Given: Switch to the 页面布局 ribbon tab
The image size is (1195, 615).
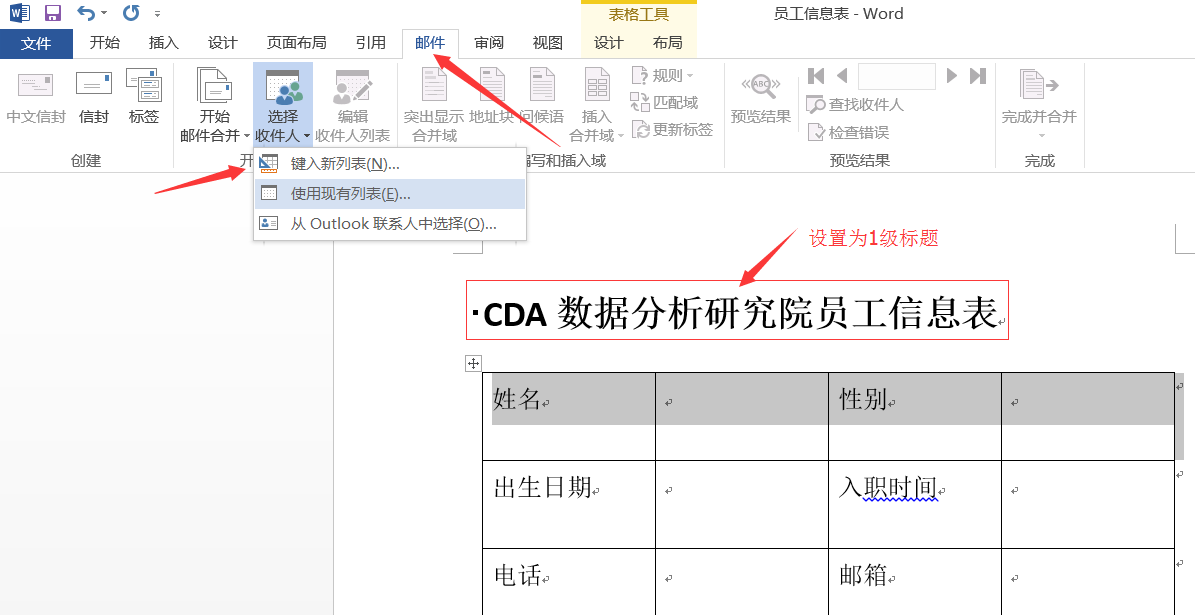Looking at the screenshot, I should [296, 43].
